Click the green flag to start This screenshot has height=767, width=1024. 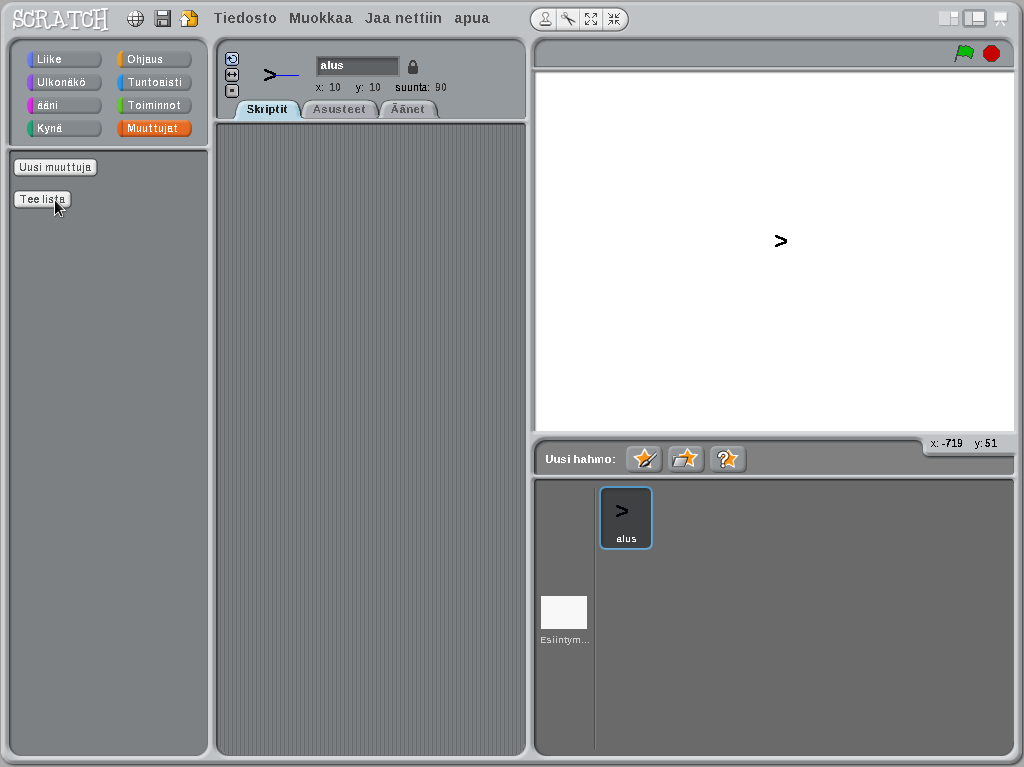tap(964, 54)
